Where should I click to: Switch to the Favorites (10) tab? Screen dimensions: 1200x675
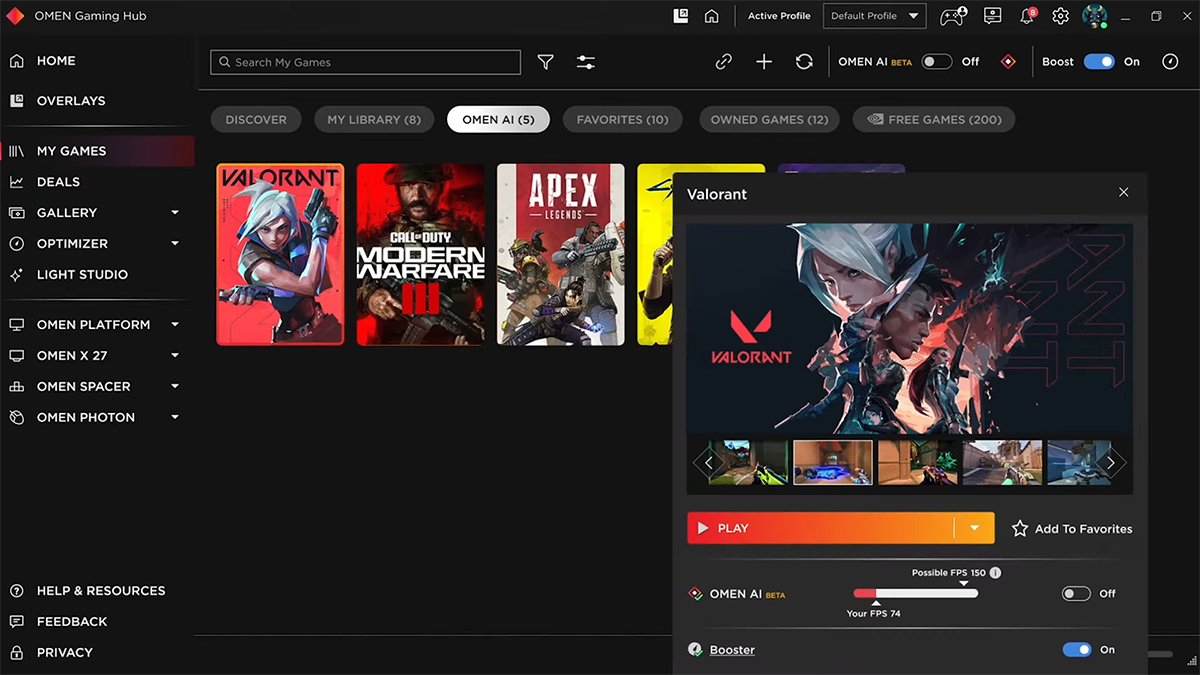[622, 119]
